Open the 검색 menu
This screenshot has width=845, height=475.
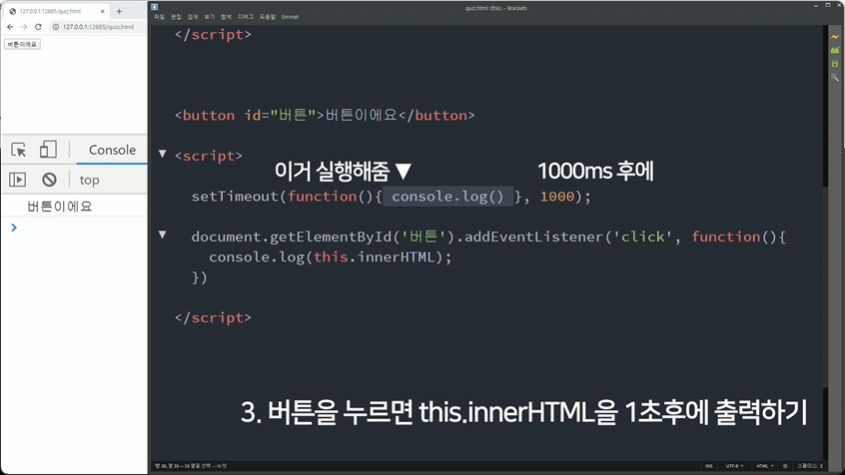click(x=193, y=17)
